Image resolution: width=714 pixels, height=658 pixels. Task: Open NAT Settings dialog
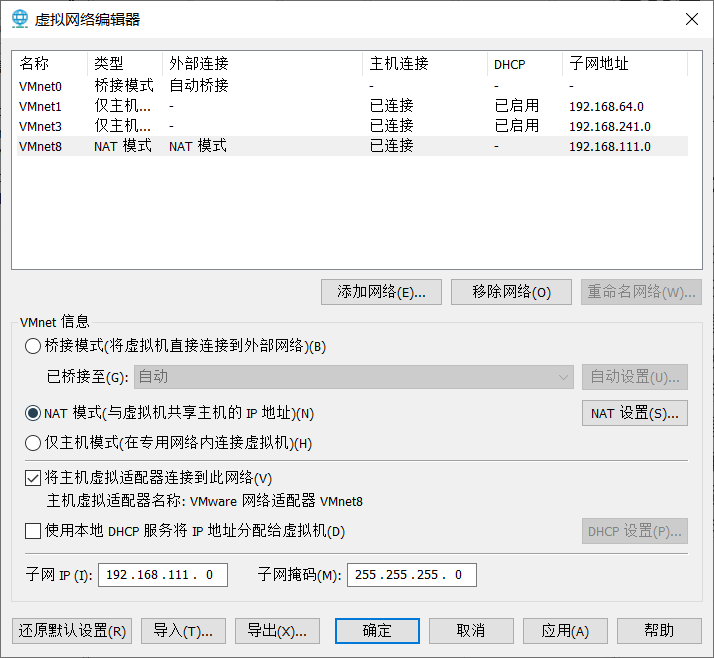coord(634,413)
